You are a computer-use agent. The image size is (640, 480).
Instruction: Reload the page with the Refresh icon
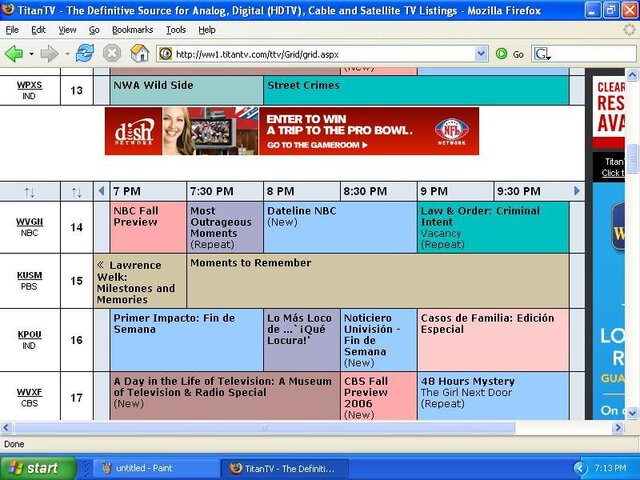84,53
